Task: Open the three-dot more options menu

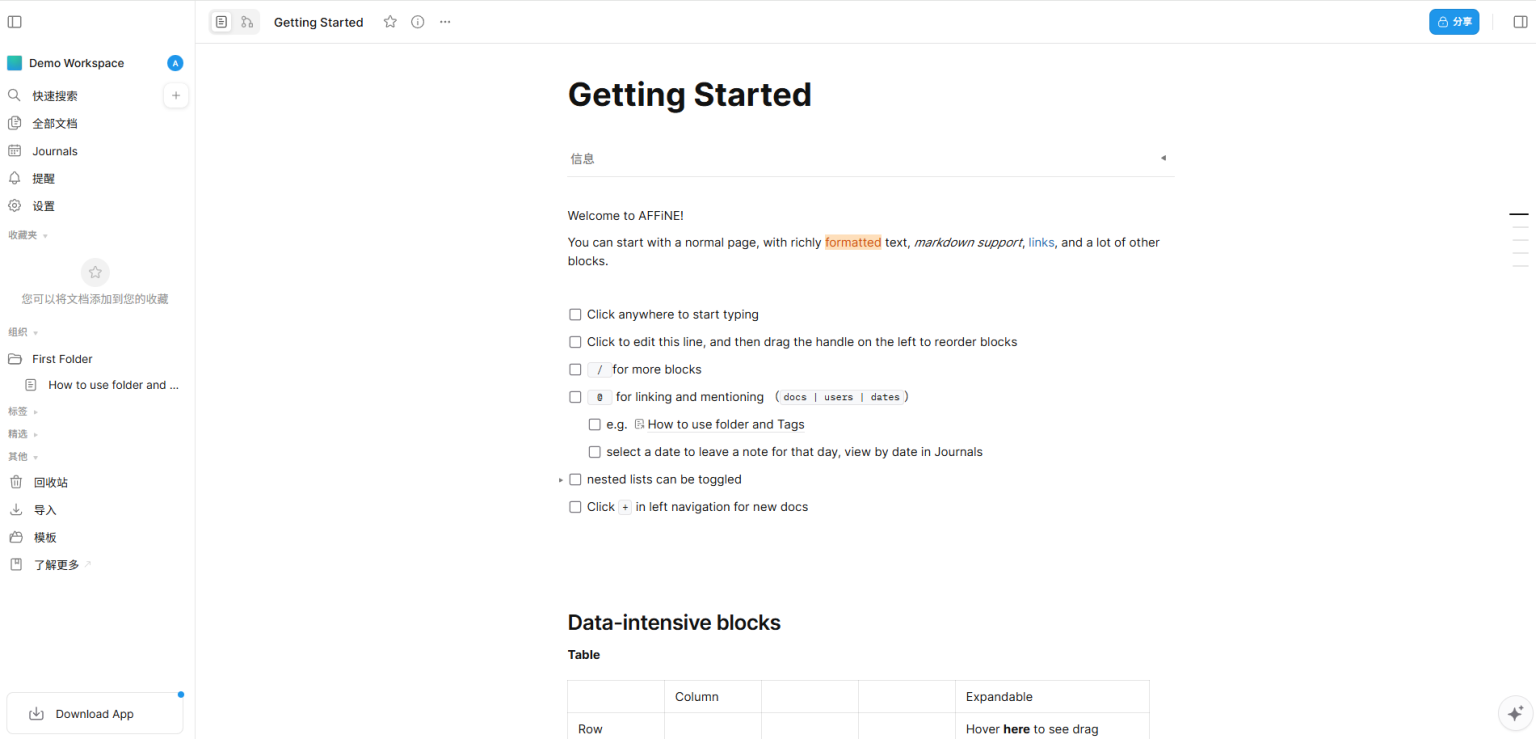Action: (445, 22)
